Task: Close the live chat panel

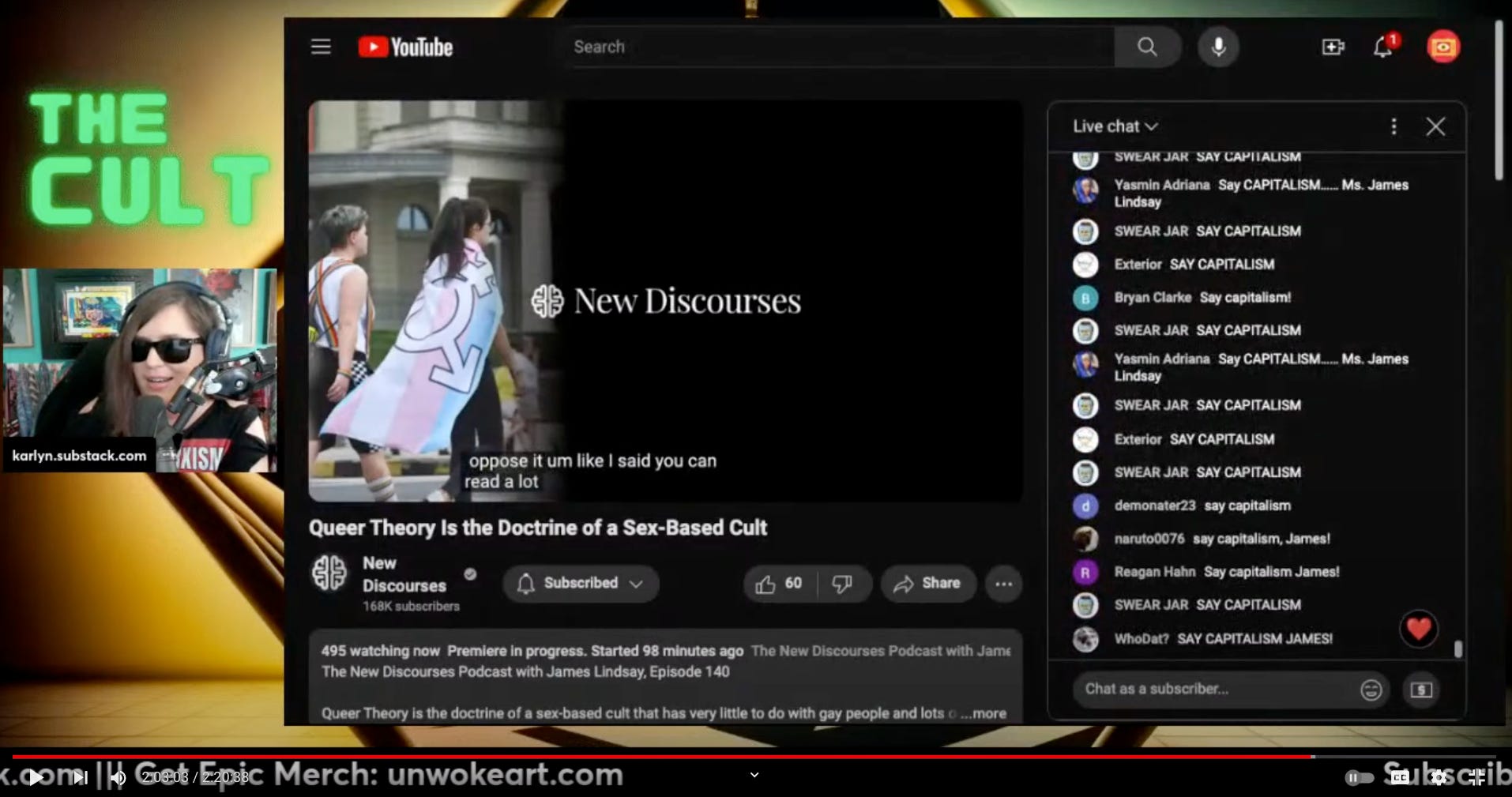Action: [x=1435, y=126]
